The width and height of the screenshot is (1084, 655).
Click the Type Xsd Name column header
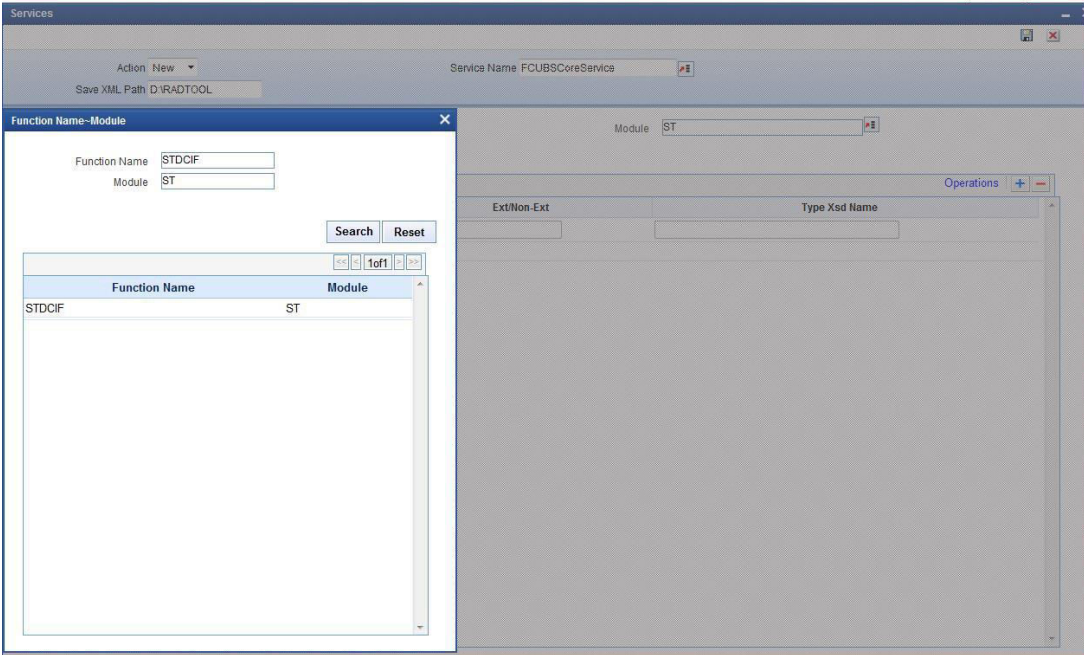click(839, 207)
